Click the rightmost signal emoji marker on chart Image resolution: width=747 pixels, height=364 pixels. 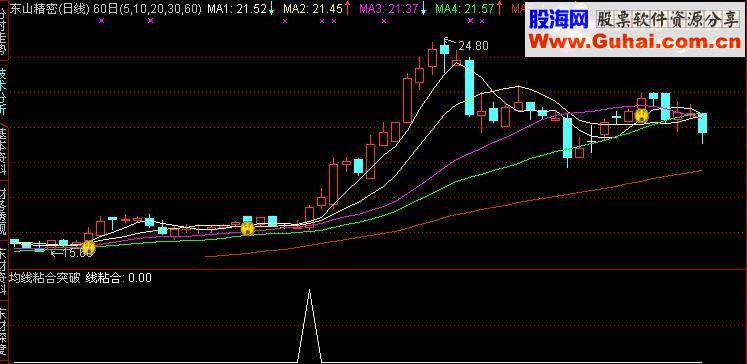coord(642,115)
